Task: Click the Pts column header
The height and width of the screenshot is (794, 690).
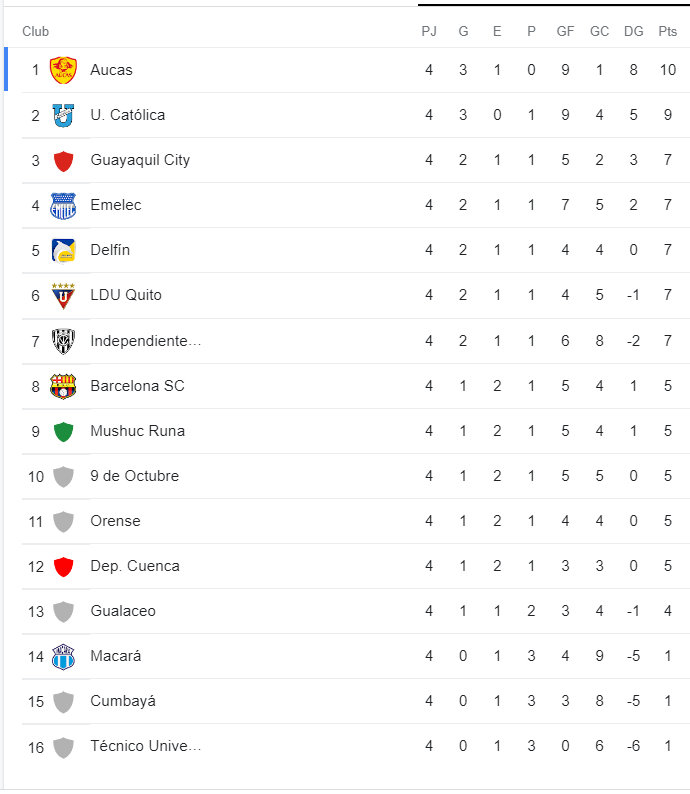Action: 668,32
